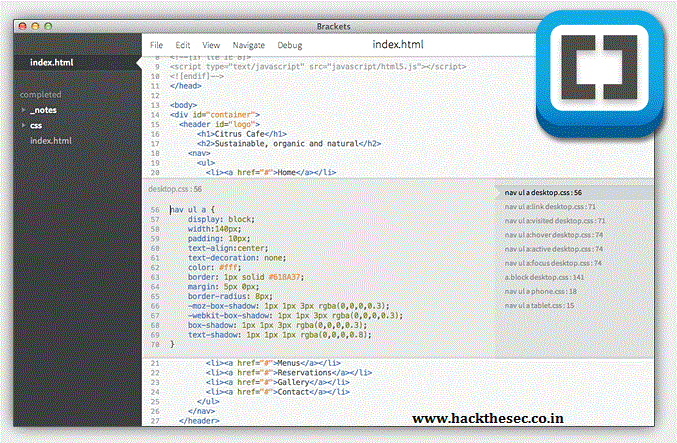Screen dimensions: 677x443
Task: Click the #fff color value
Action: tap(228, 268)
